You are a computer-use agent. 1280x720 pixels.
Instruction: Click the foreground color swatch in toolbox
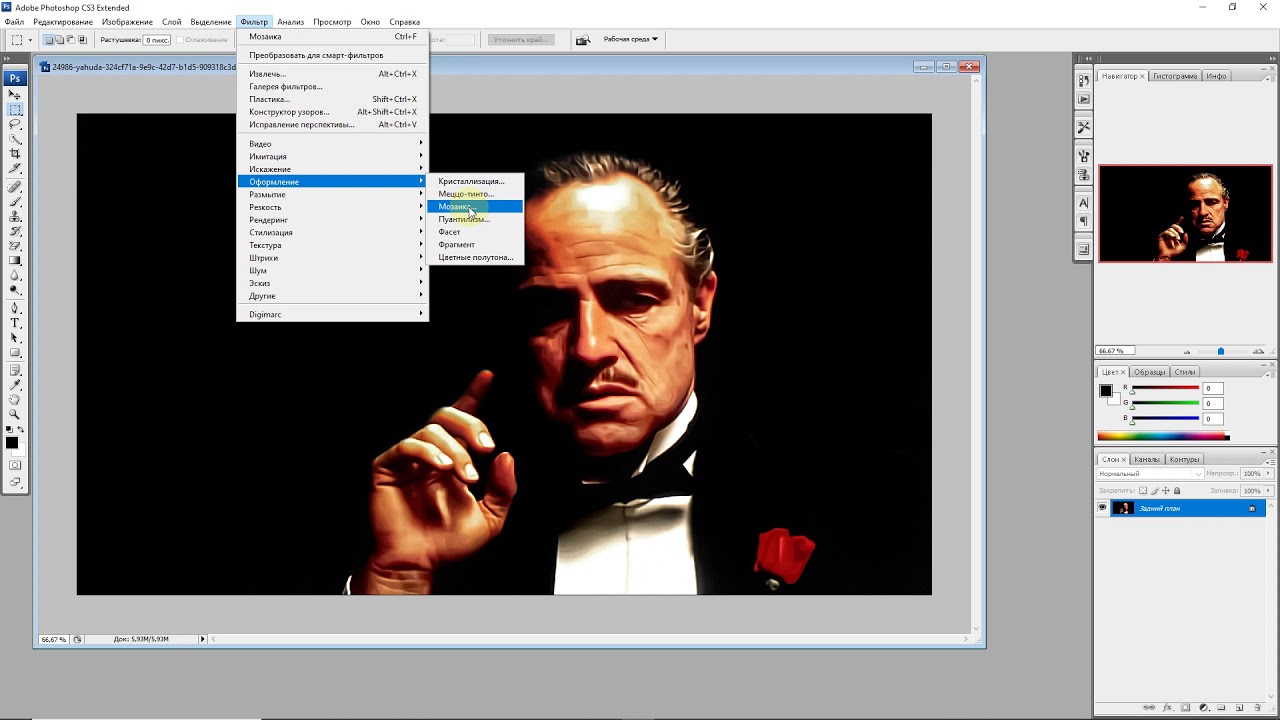point(11,443)
